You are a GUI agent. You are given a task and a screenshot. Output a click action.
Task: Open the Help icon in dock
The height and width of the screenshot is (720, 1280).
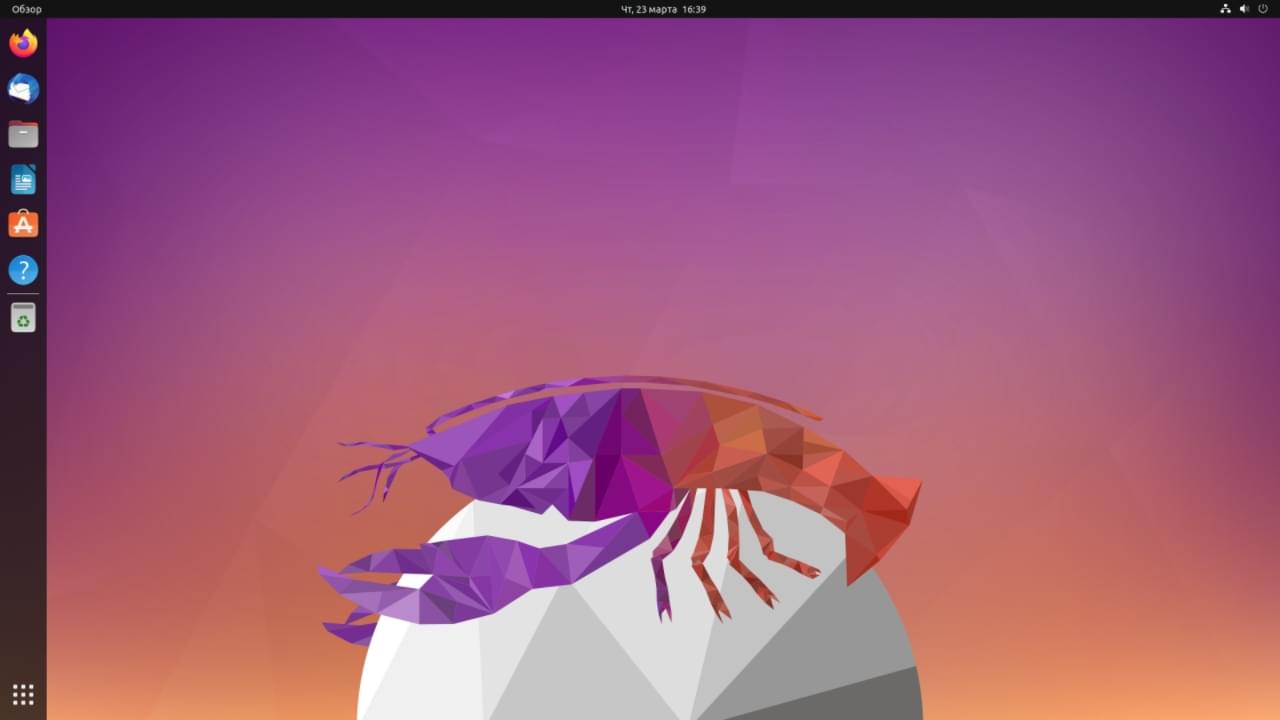(x=23, y=270)
